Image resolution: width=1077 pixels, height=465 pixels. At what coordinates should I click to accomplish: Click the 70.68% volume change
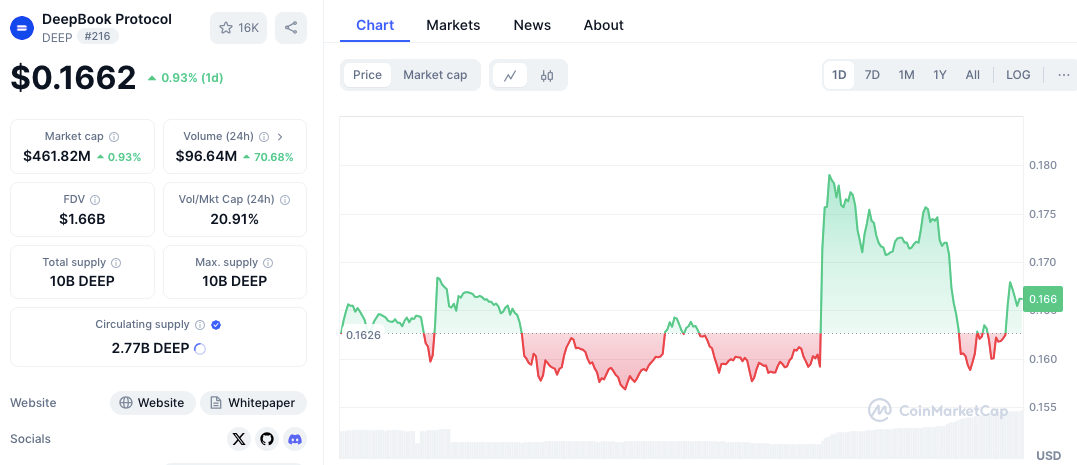(x=269, y=157)
